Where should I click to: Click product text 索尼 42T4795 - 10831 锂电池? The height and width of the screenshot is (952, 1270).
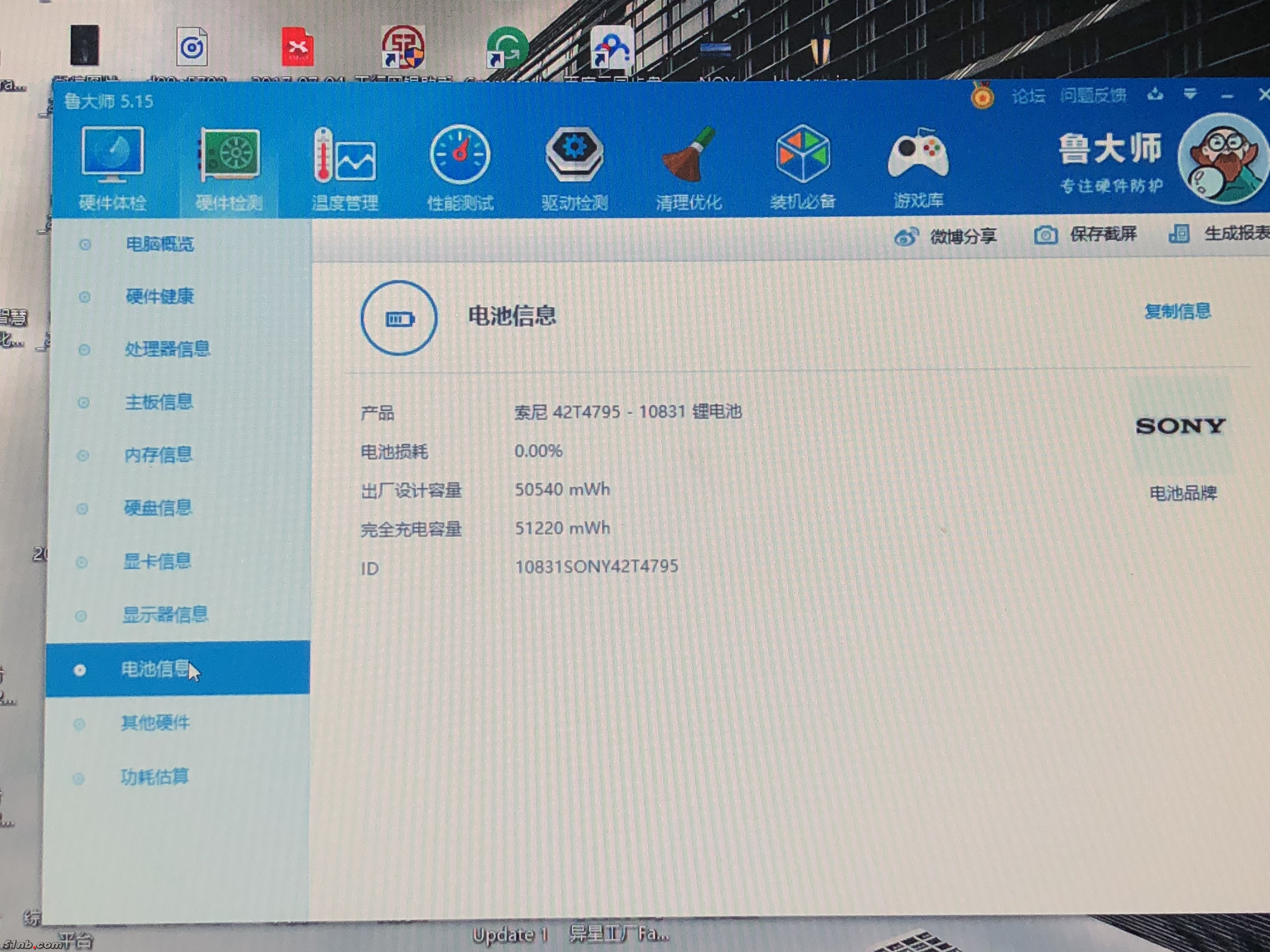tap(628, 412)
